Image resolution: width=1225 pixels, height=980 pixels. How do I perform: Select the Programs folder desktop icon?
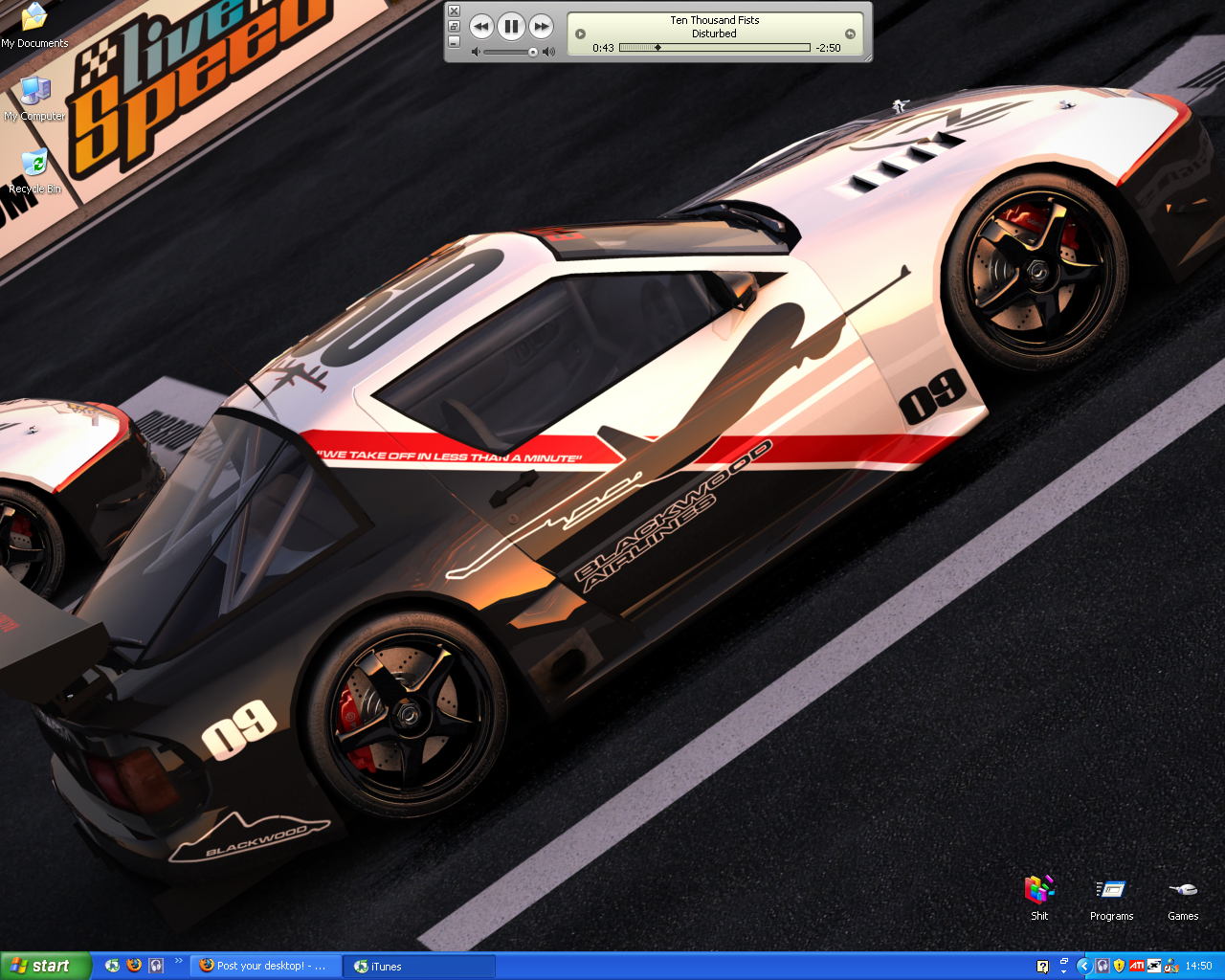[1111, 898]
